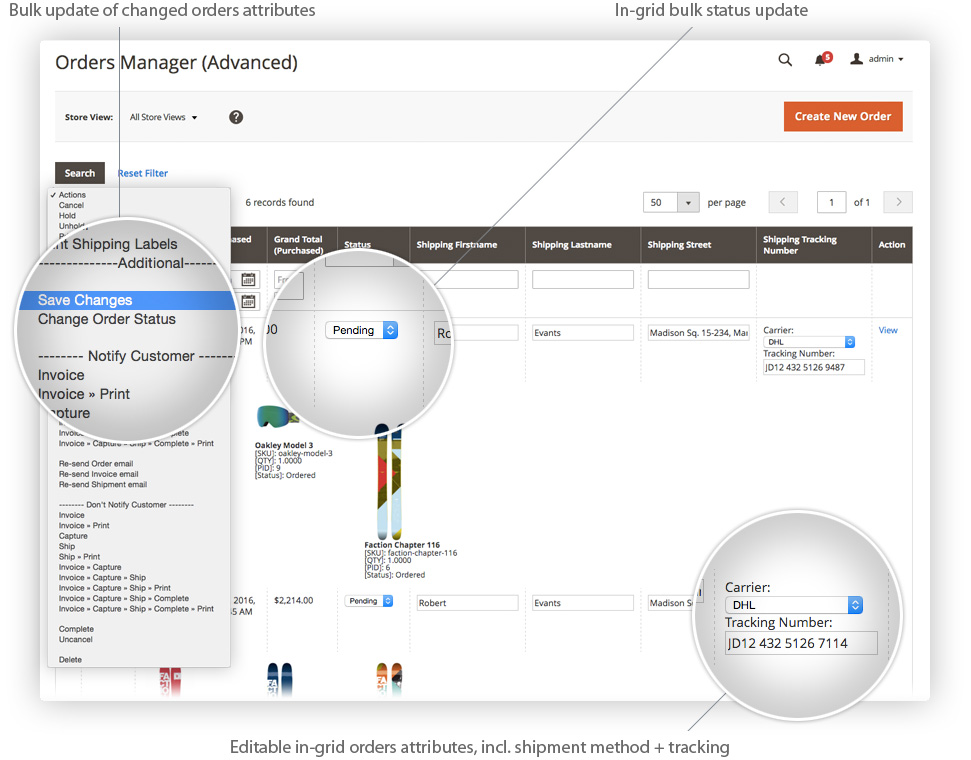This screenshot has height=760, width=971.
Task: Click the Shipping Street filter field
Action: (699, 279)
